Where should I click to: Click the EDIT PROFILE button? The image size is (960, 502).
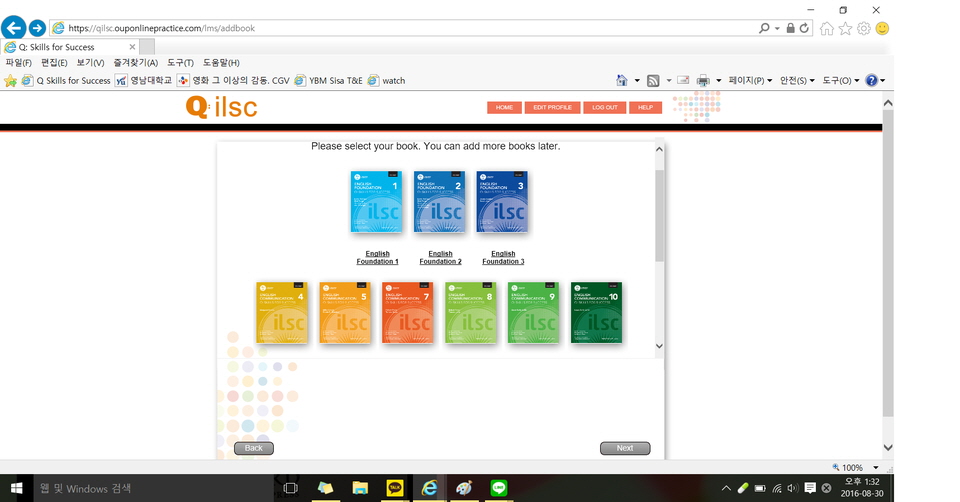552,108
